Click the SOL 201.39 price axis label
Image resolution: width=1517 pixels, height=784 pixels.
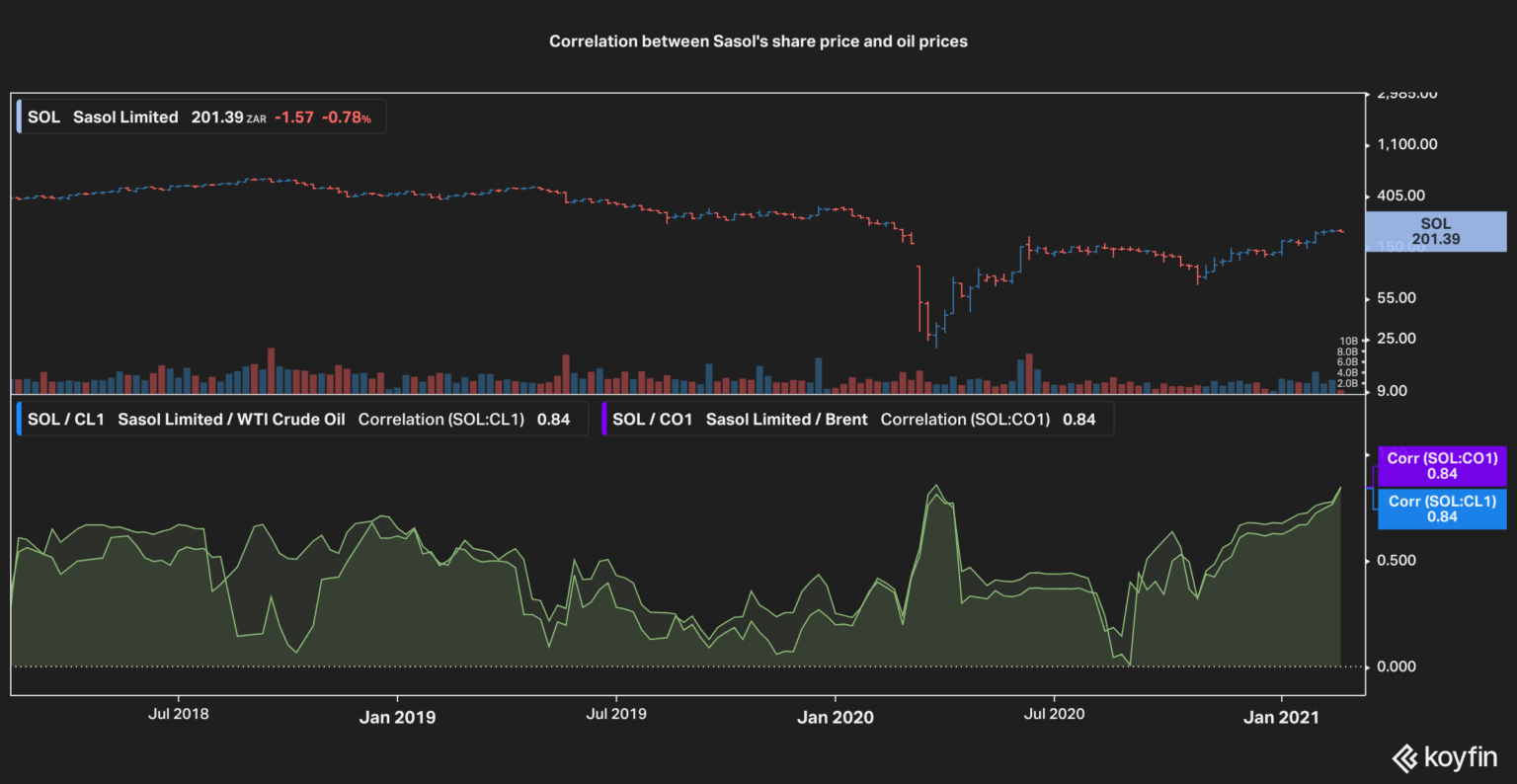pyautogui.click(x=1435, y=232)
